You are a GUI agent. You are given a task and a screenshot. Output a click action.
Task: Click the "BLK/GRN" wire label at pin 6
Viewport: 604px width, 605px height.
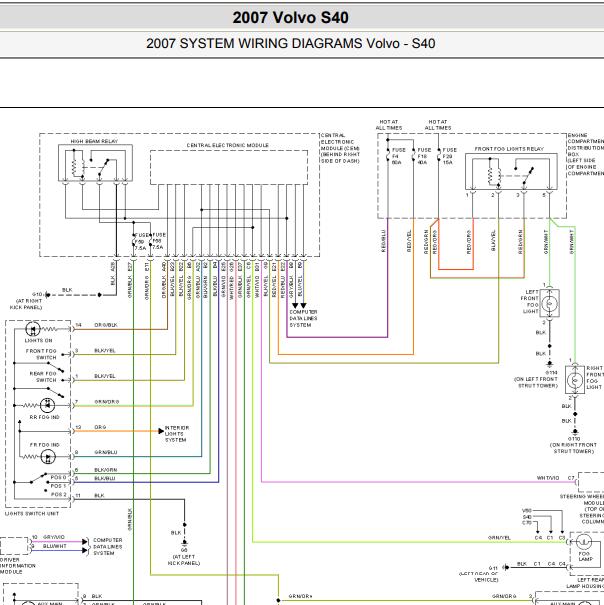point(105,470)
